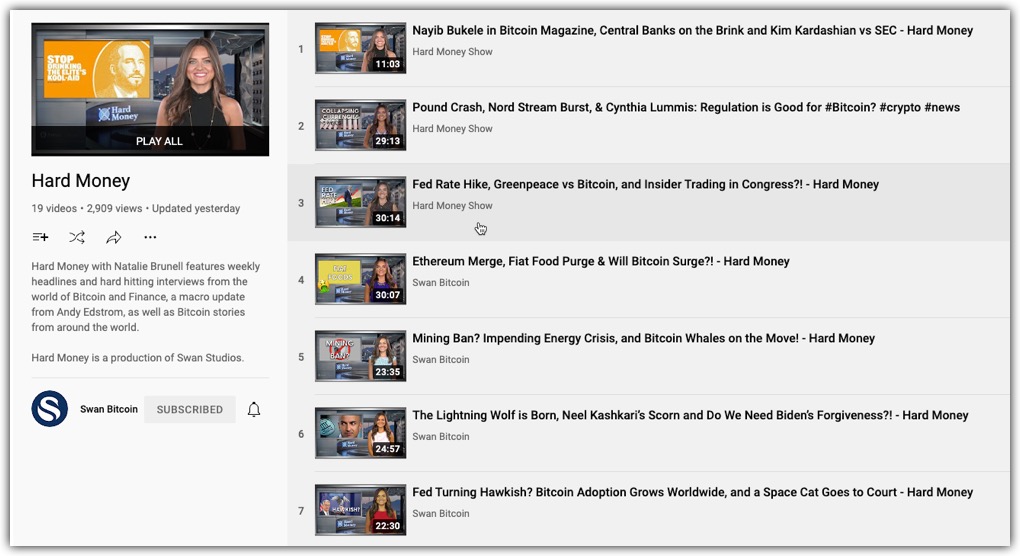The width and height of the screenshot is (1020, 556).
Task: Open video title 'Mining Ban? Impending Energy Crisis'
Action: click(643, 338)
